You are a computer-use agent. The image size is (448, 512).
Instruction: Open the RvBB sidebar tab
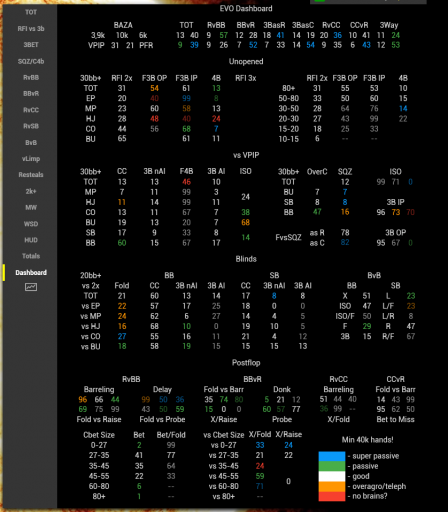point(31,77)
